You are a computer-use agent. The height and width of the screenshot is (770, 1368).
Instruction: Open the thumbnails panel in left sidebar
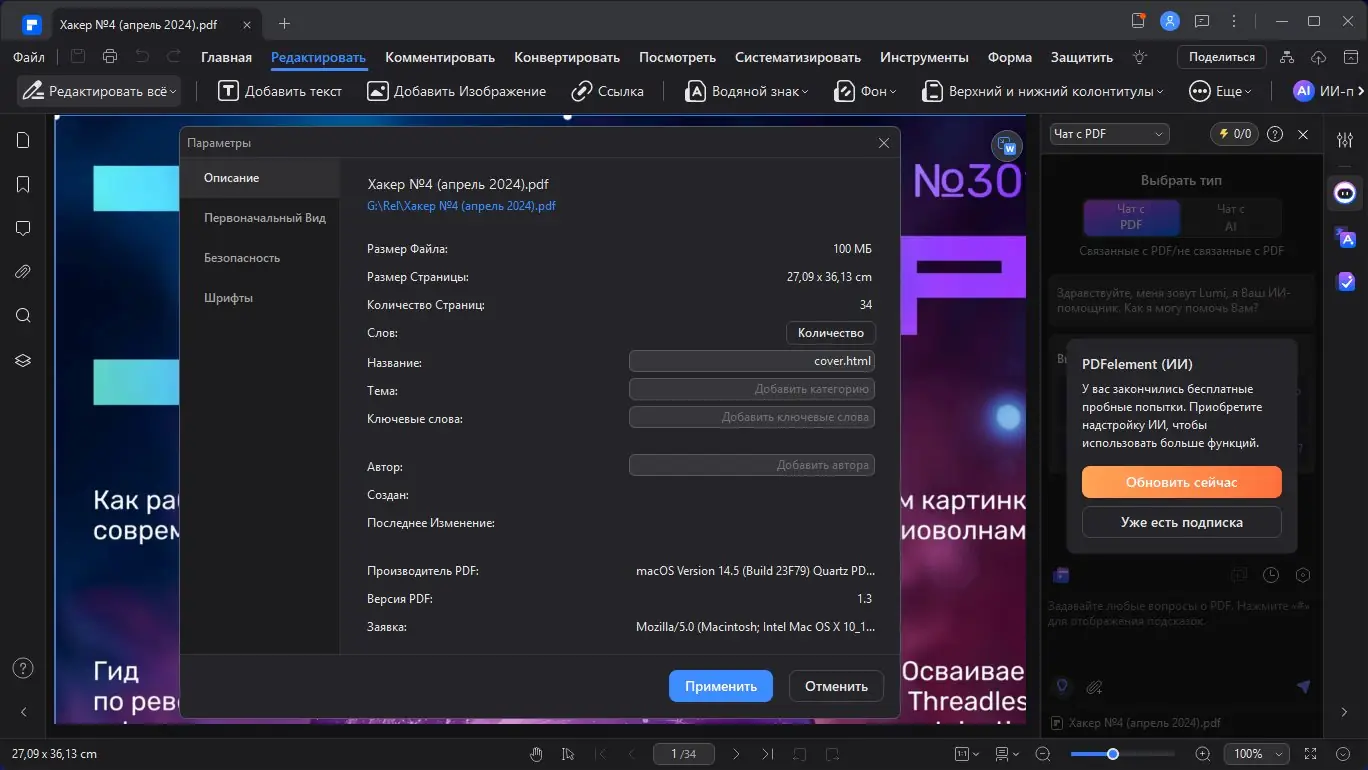(x=23, y=140)
